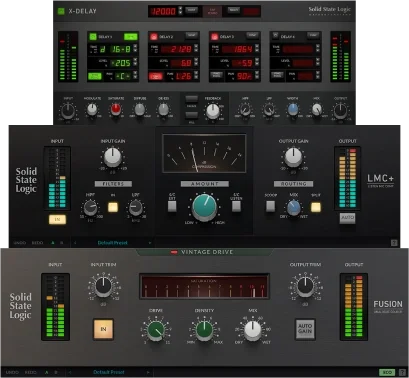Viewport: 409px width, 378px height.
Task: Click X-Delay FEEDBACK knob
Action: coord(213,111)
